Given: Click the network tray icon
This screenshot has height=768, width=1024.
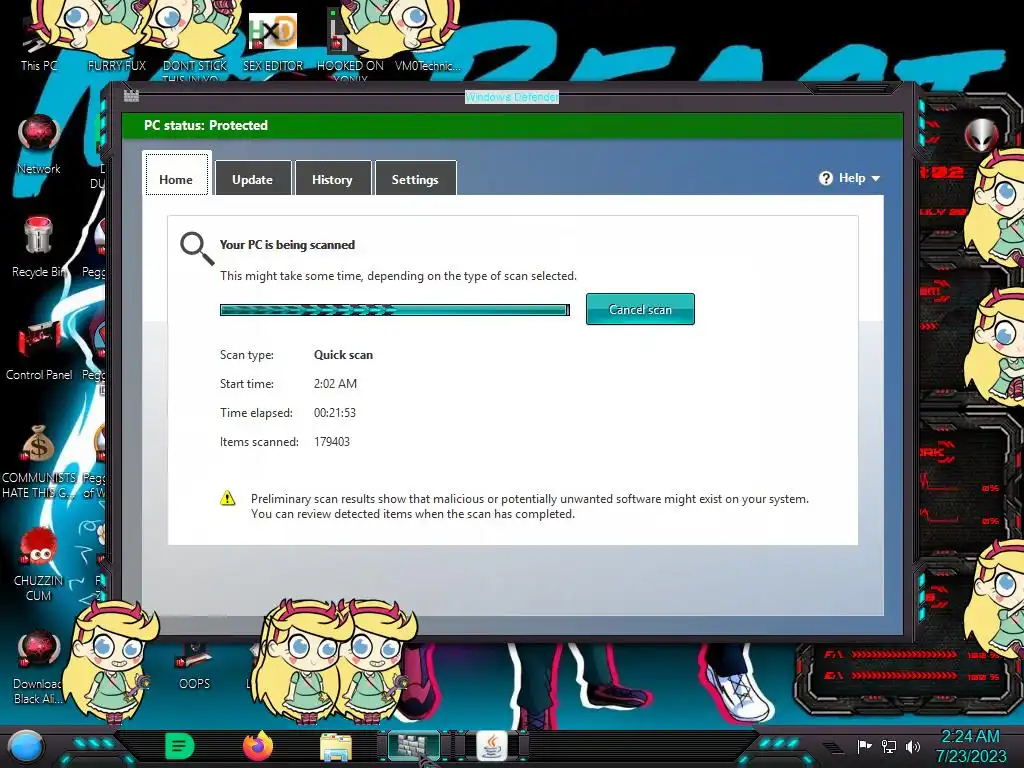Looking at the screenshot, I should coord(889,746).
